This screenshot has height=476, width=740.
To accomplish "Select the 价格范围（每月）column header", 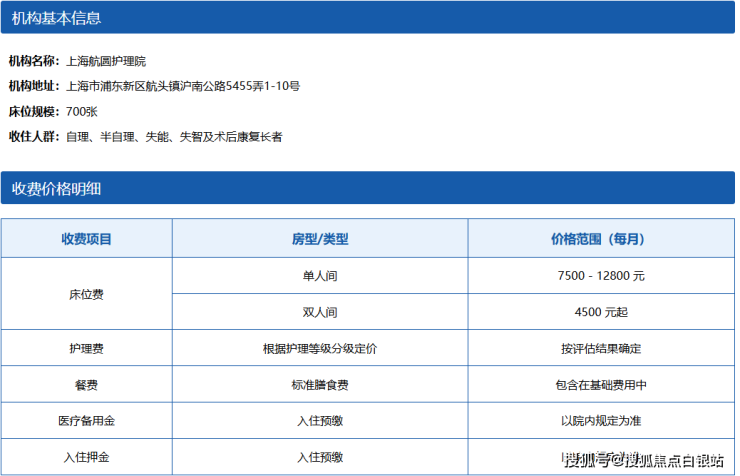I will coord(601,239).
